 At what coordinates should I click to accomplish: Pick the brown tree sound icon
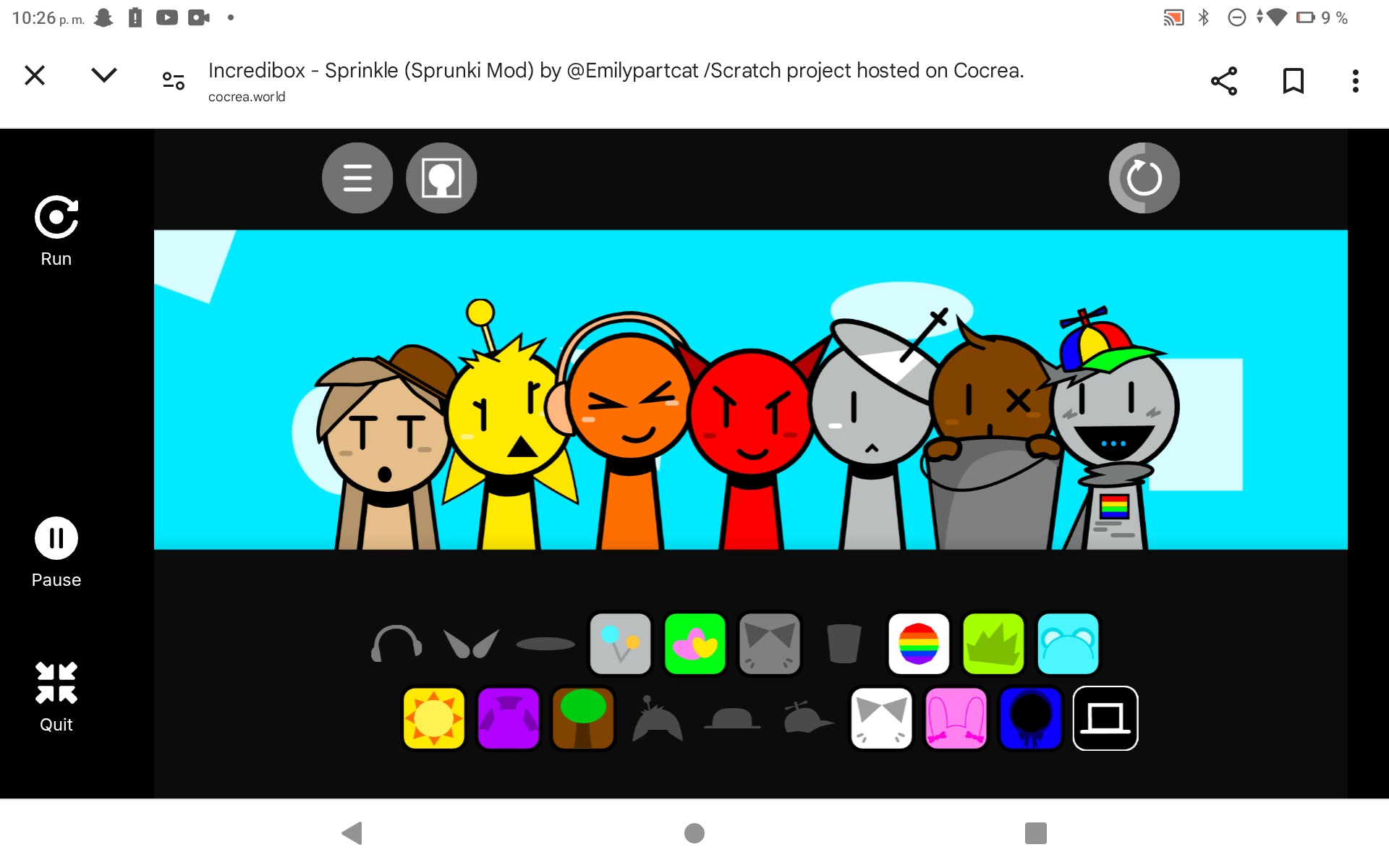583,718
